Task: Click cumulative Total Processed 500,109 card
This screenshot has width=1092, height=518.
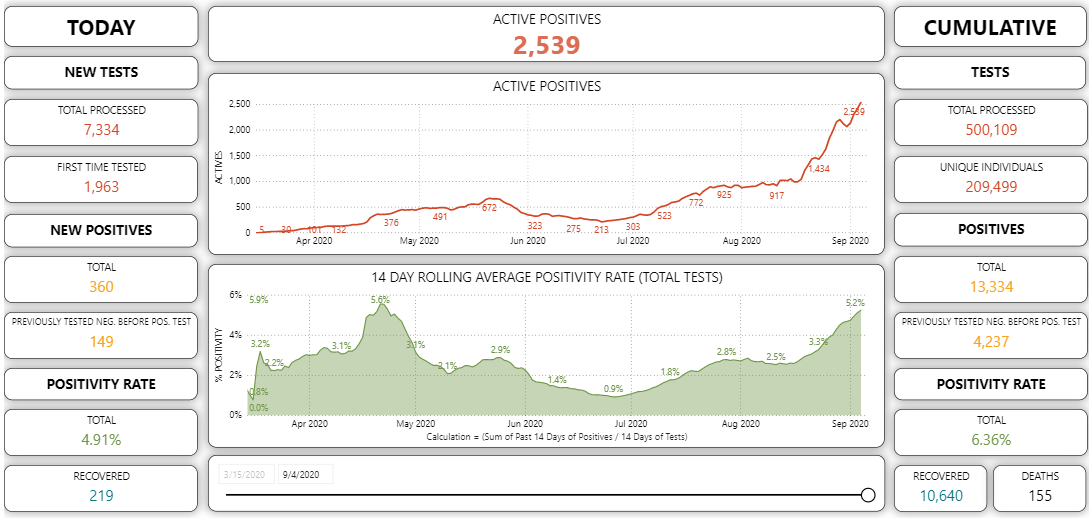Action: tap(989, 121)
